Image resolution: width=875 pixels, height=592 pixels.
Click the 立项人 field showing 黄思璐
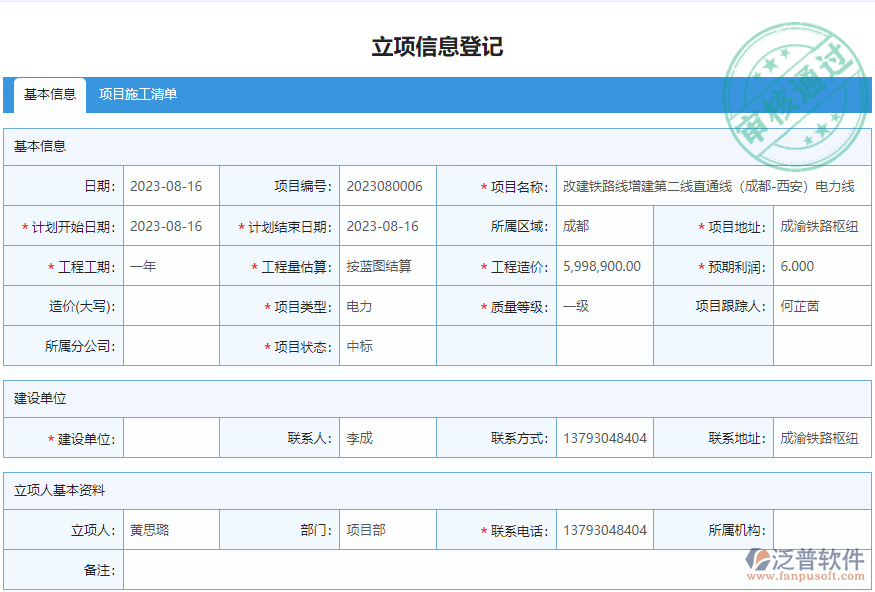[x=170, y=529]
